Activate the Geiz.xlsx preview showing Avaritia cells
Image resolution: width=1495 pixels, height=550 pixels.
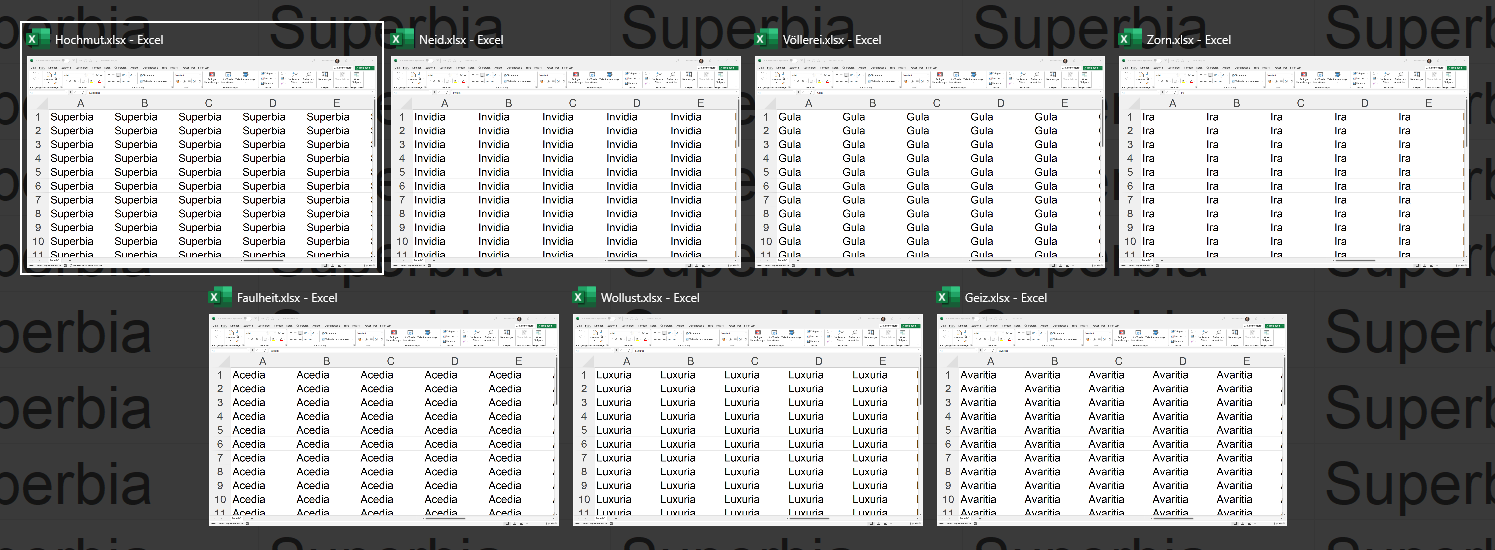[1112, 420]
